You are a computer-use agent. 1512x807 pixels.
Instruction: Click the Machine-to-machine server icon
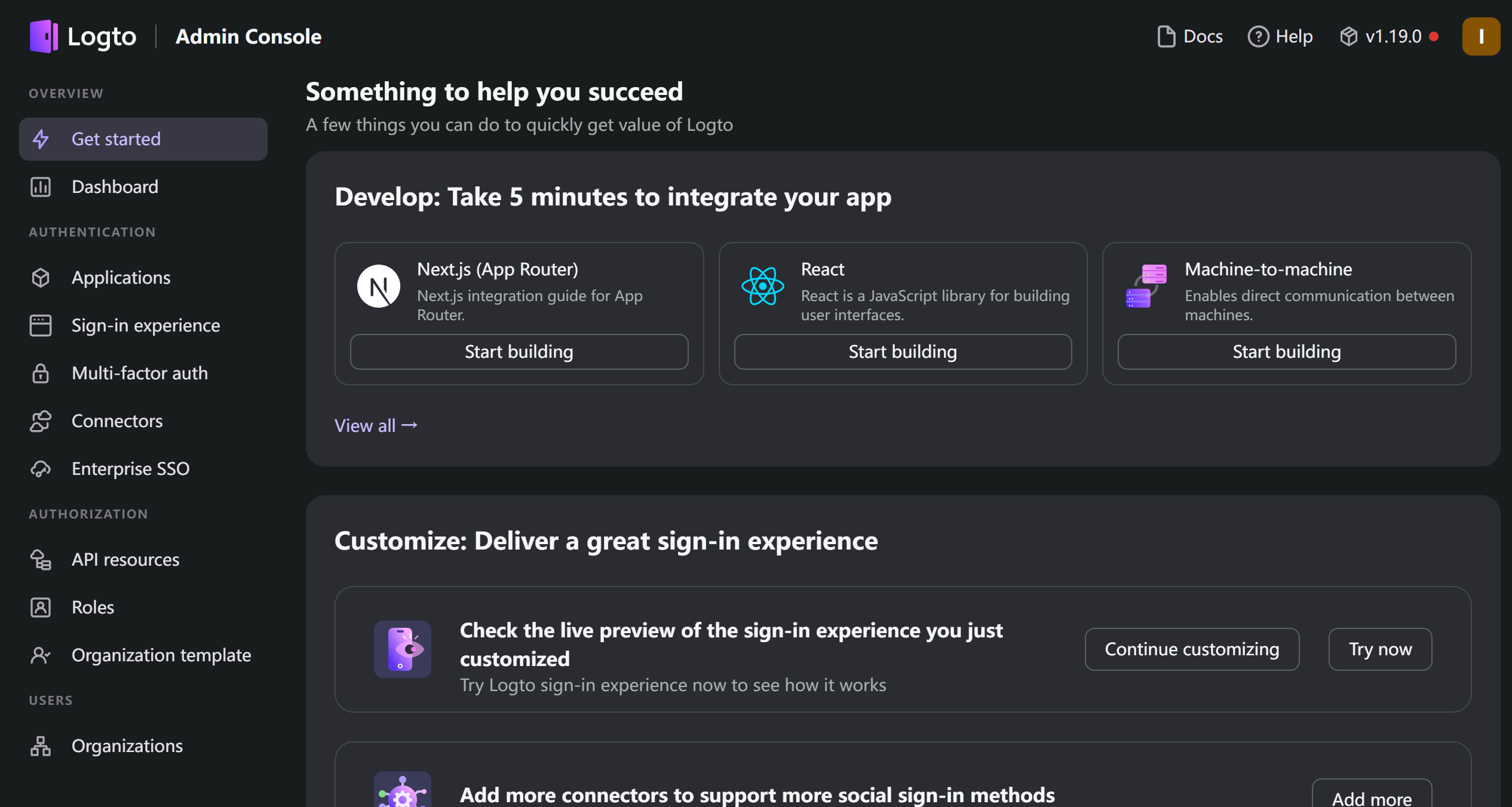pos(1146,286)
